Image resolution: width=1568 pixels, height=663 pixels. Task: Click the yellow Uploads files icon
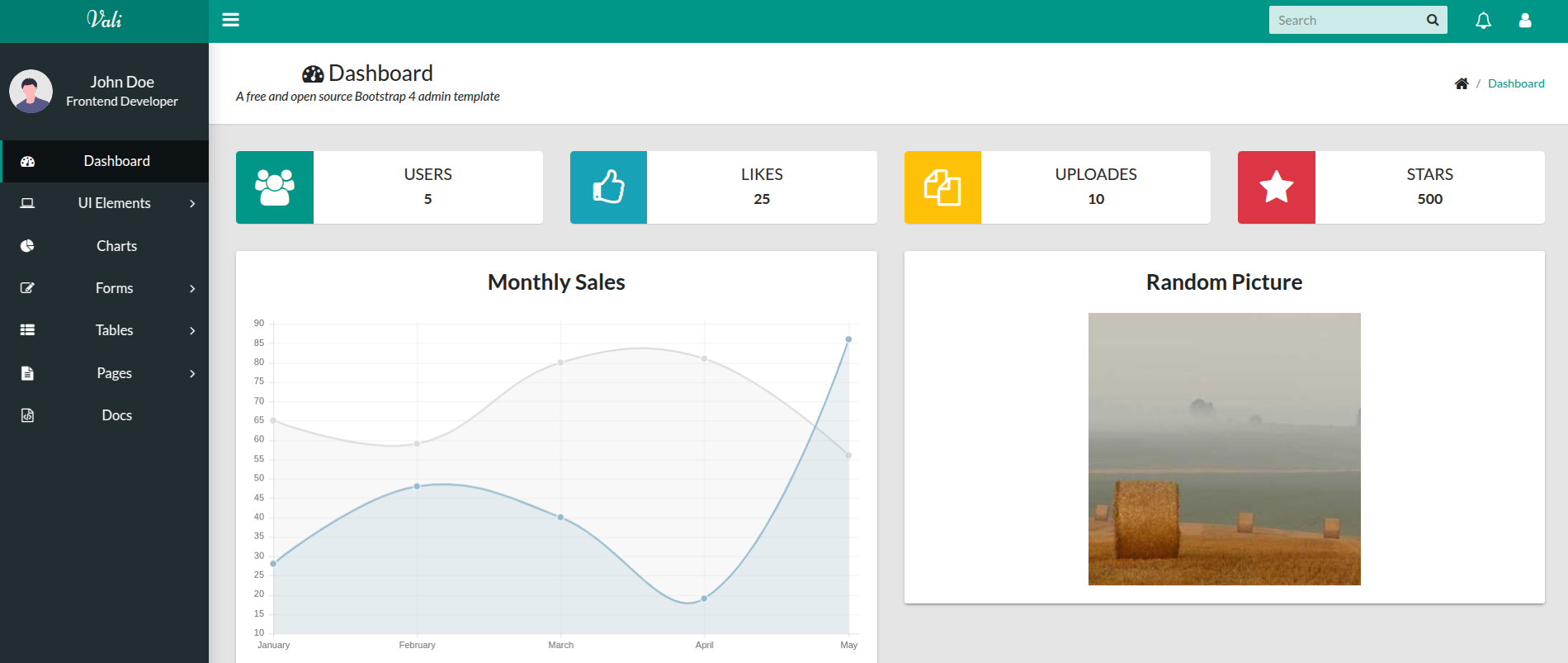point(942,187)
